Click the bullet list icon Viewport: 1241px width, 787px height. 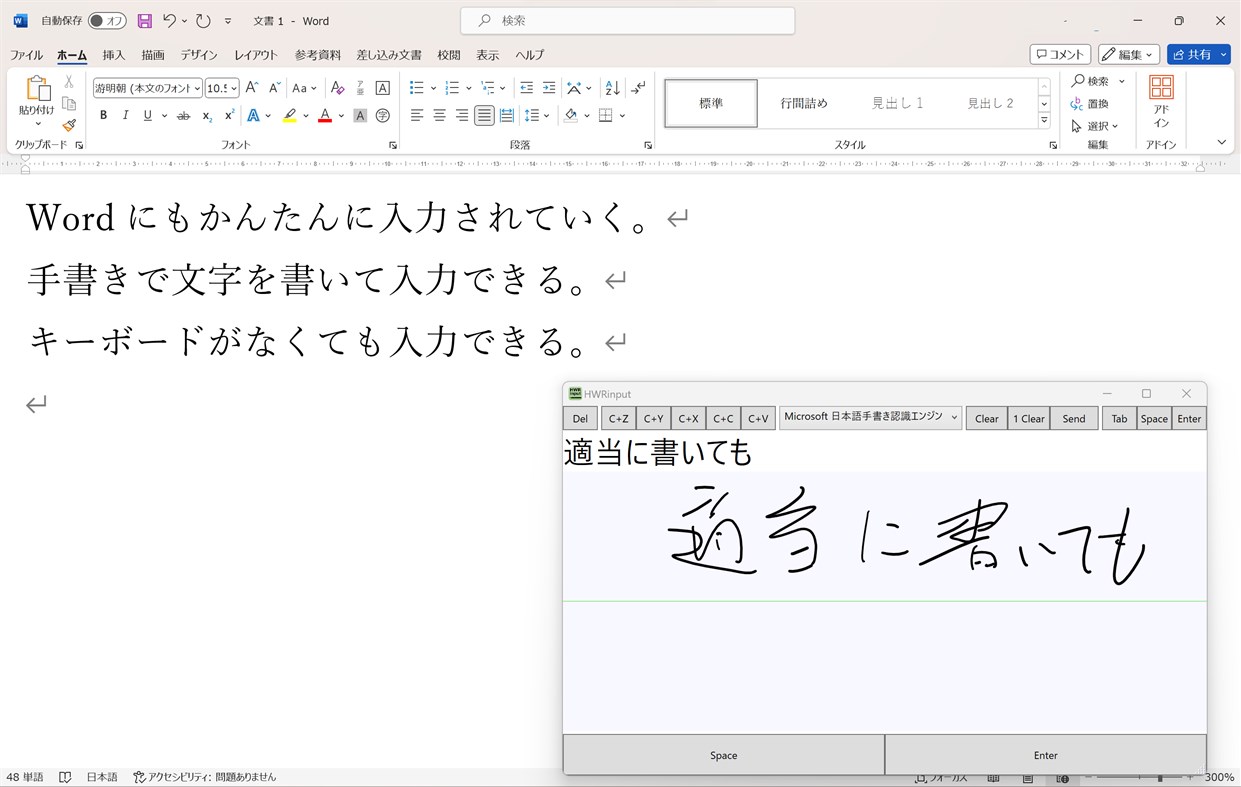tap(417, 88)
